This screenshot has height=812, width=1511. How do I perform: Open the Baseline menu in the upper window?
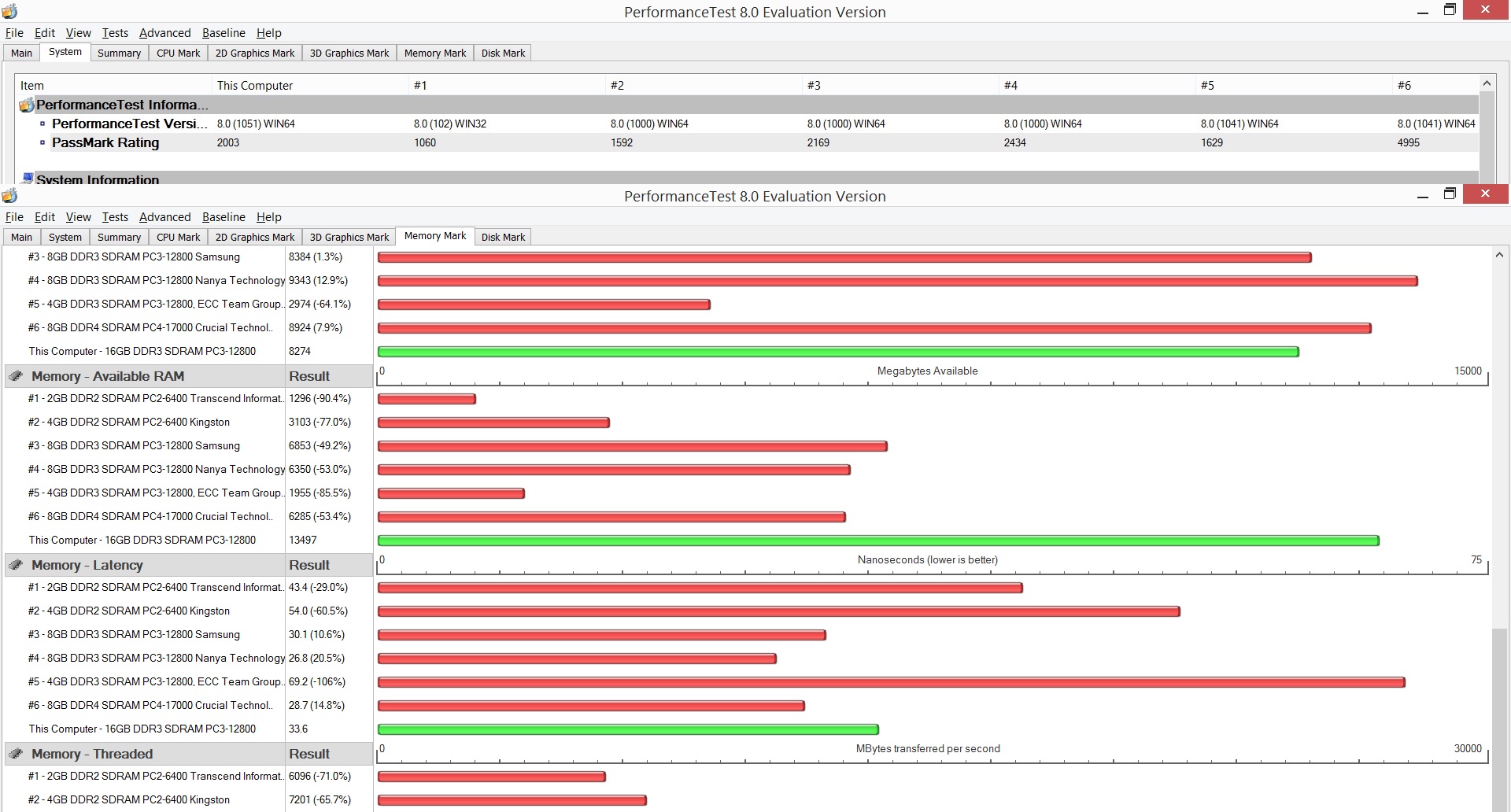pyautogui.click(x=224, y=33)
